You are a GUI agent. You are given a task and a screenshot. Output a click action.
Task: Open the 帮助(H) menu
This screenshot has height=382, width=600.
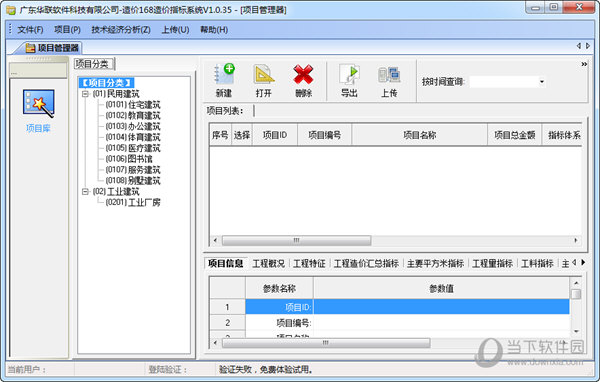pos(214,29)
